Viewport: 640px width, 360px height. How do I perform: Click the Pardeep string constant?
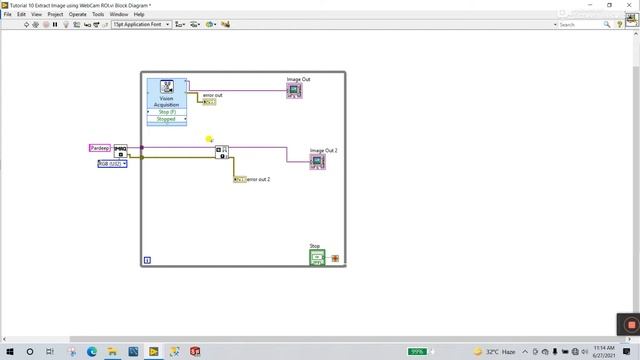coord(100,148)
